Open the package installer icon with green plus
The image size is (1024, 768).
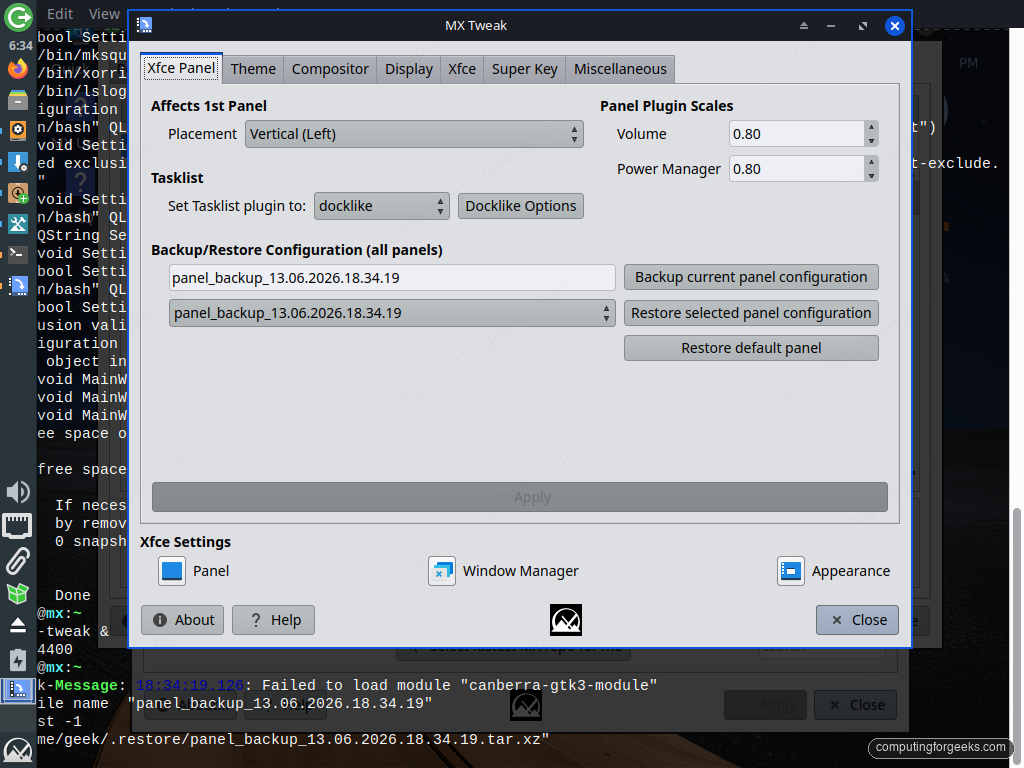click(x=18, y=193)
